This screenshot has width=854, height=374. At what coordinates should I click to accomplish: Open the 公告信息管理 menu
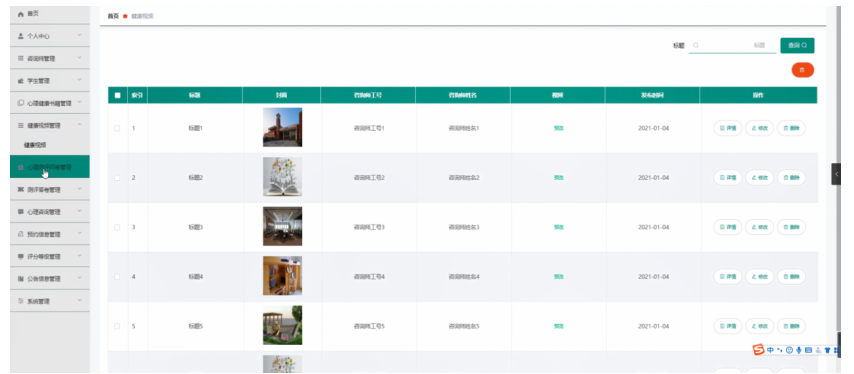[x=50, y=279]
